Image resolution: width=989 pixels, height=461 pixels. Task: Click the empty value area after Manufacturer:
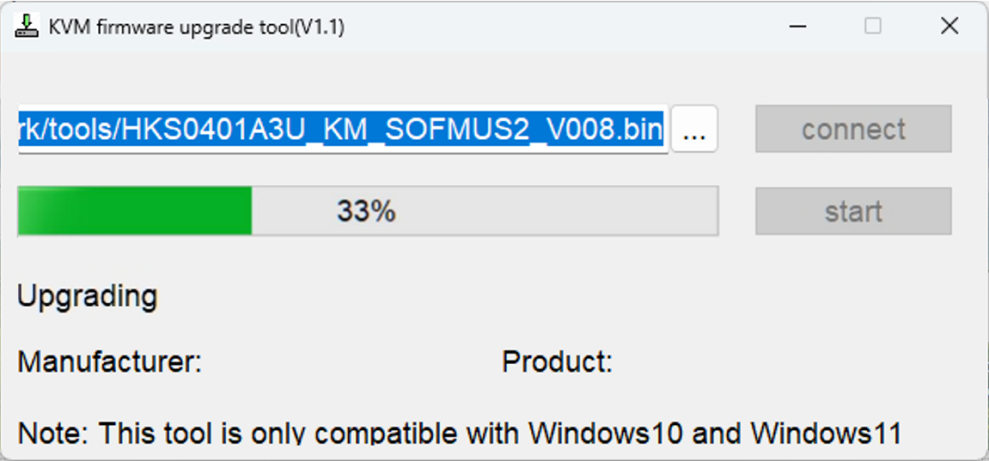coord(347,362)
